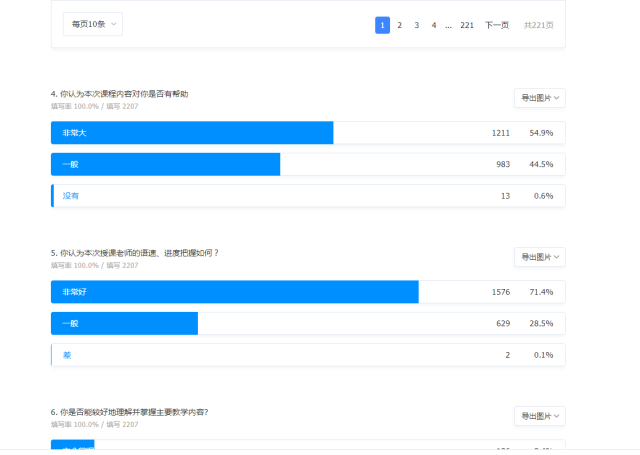Go to page 2 of results
The height and width of the screenshot is (455, 640).
pos(399,25)
